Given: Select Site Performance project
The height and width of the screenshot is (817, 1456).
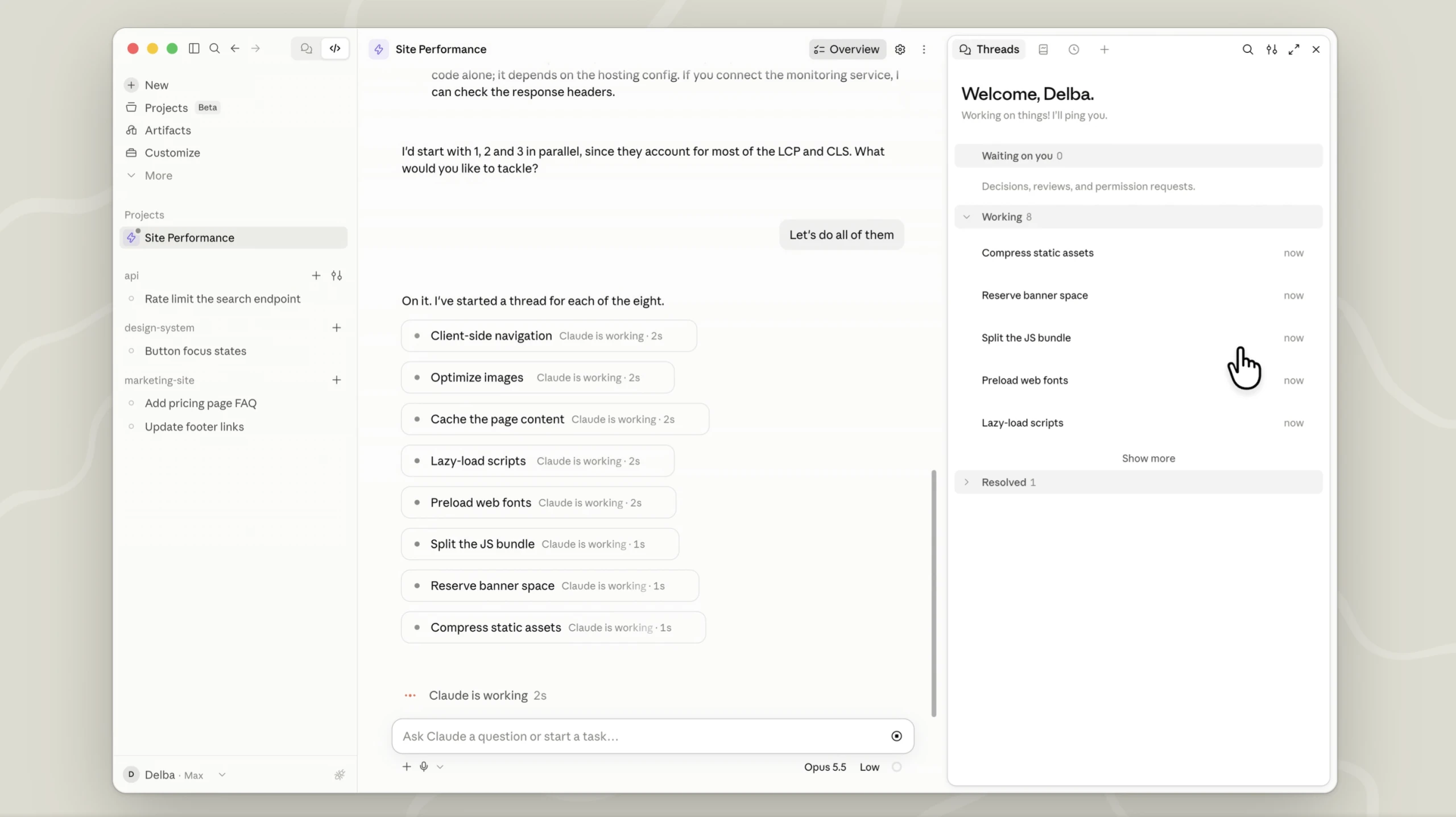Looking at the screenshot, I should 233,238.
